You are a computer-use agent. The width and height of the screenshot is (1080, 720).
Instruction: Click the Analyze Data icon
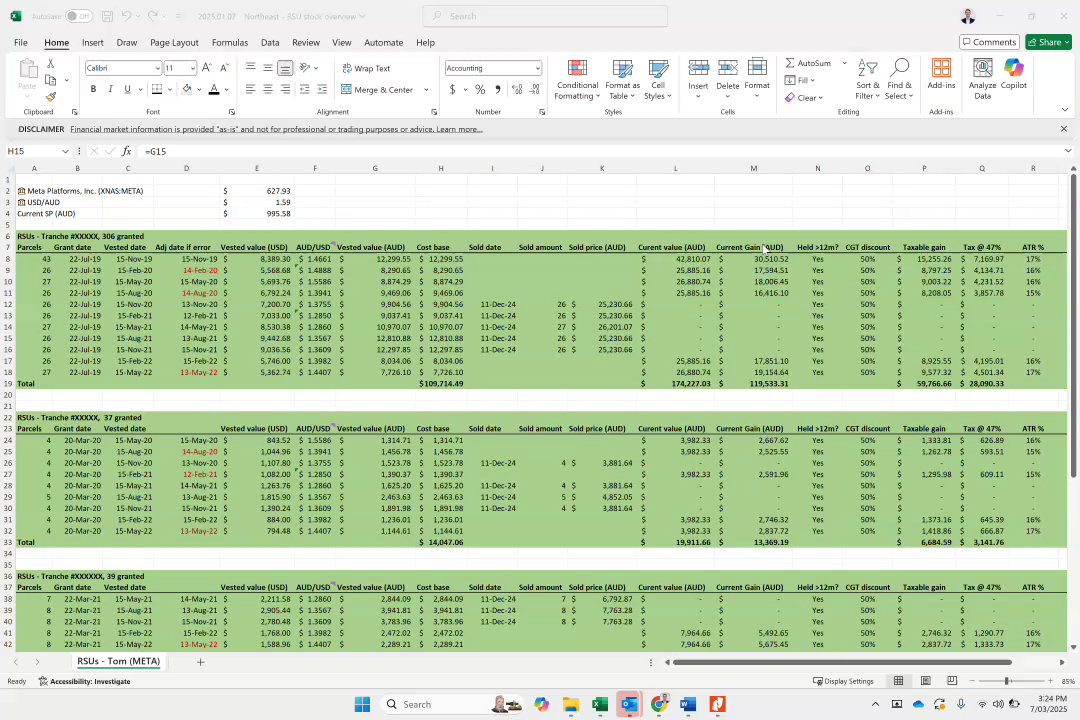pos(982,79)
